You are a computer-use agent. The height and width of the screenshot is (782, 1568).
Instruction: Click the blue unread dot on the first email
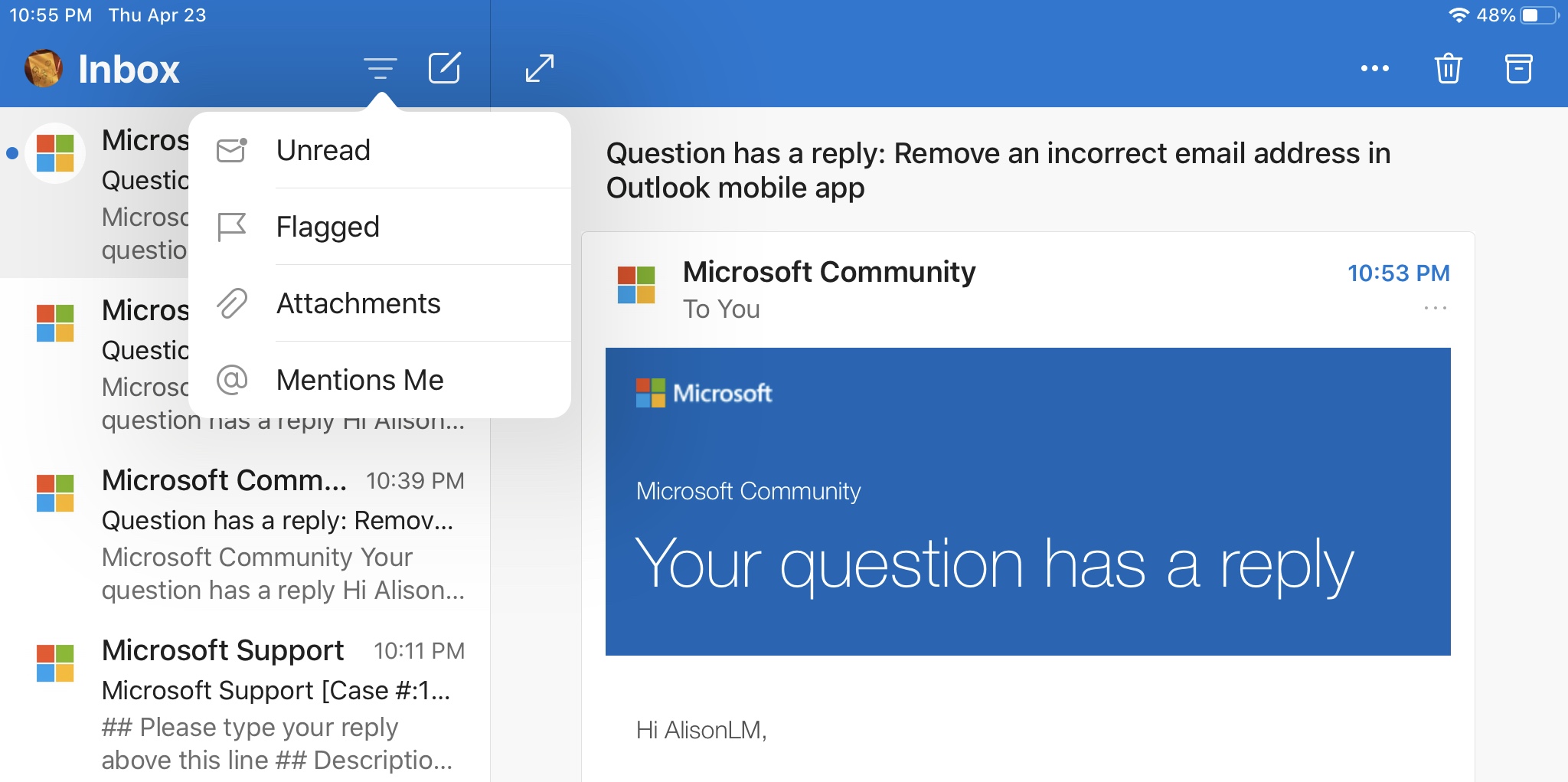[x=12, y=153]
